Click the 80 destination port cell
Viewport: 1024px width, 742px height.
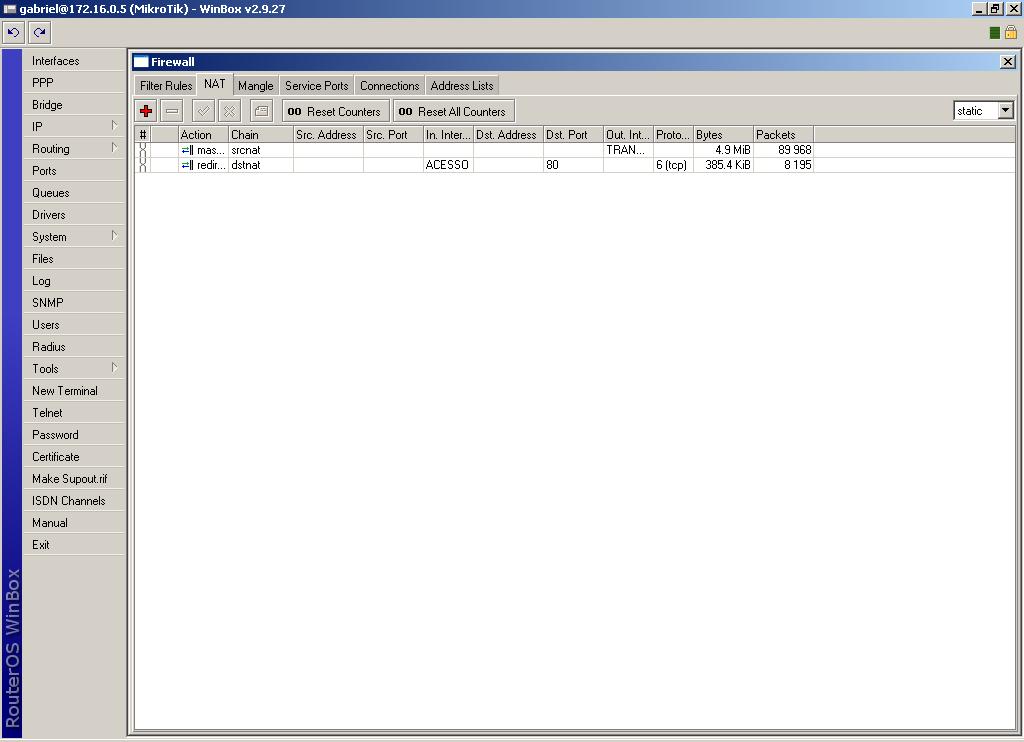click(x=573, y=165)
